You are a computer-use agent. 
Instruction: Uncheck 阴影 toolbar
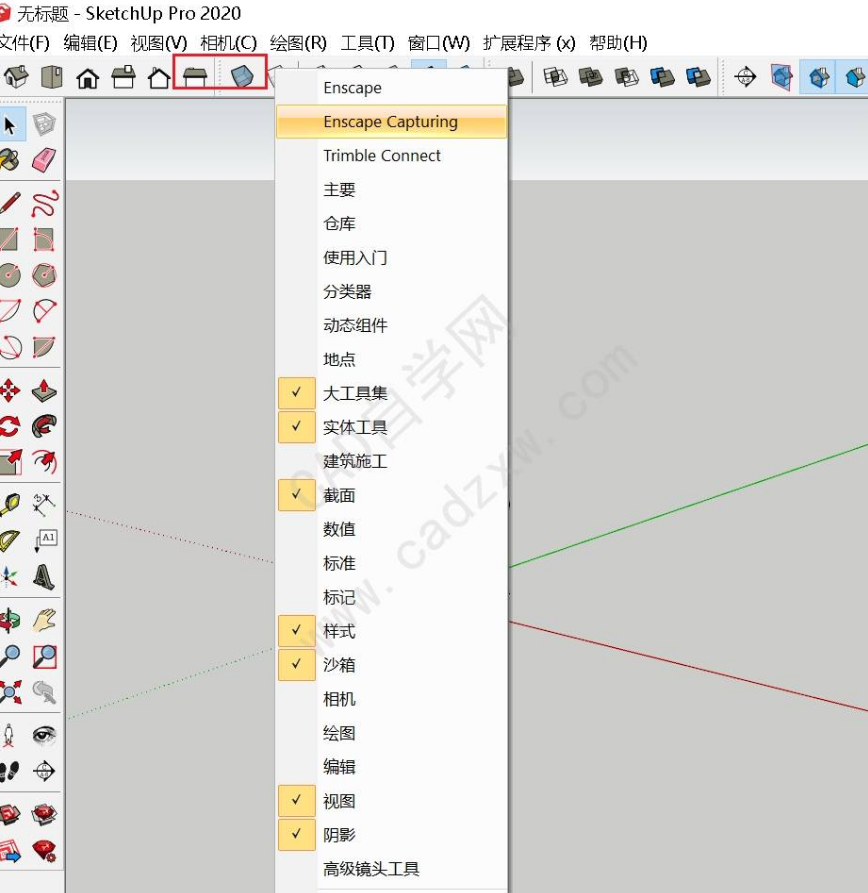391,834
